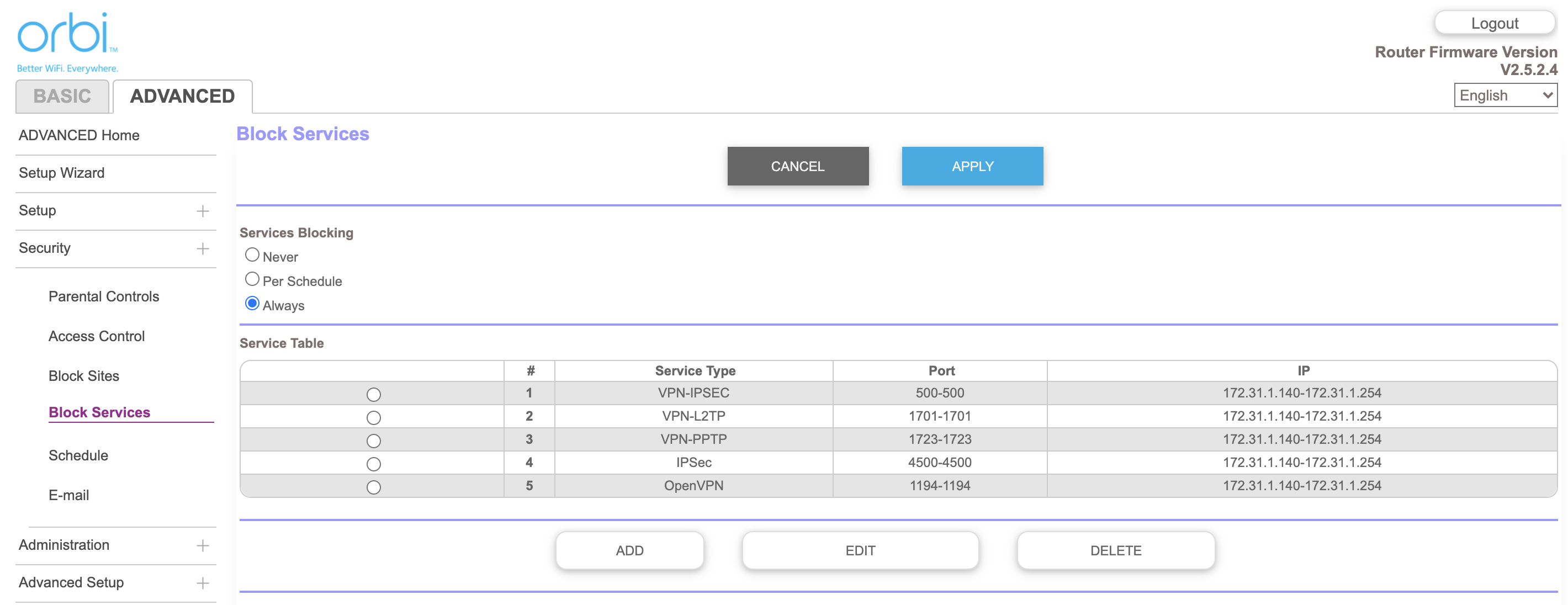Open the Parental Controls page
The image size is (1568, 605).
pos(103,296)
